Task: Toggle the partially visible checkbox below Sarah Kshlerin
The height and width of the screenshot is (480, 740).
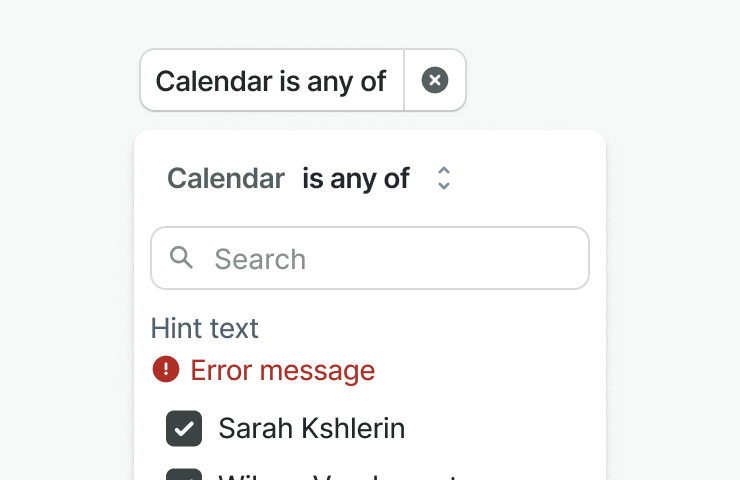Action: coord(184,475)
